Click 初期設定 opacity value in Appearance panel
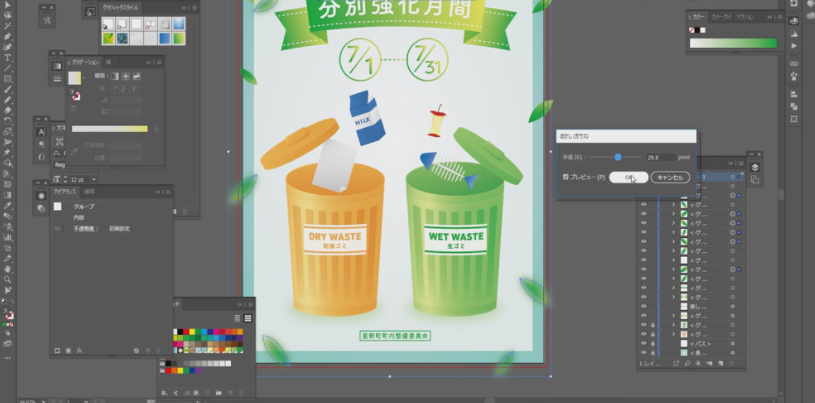Image resolution: width=815 pixels, height=403 pixels. coord(120,229)
